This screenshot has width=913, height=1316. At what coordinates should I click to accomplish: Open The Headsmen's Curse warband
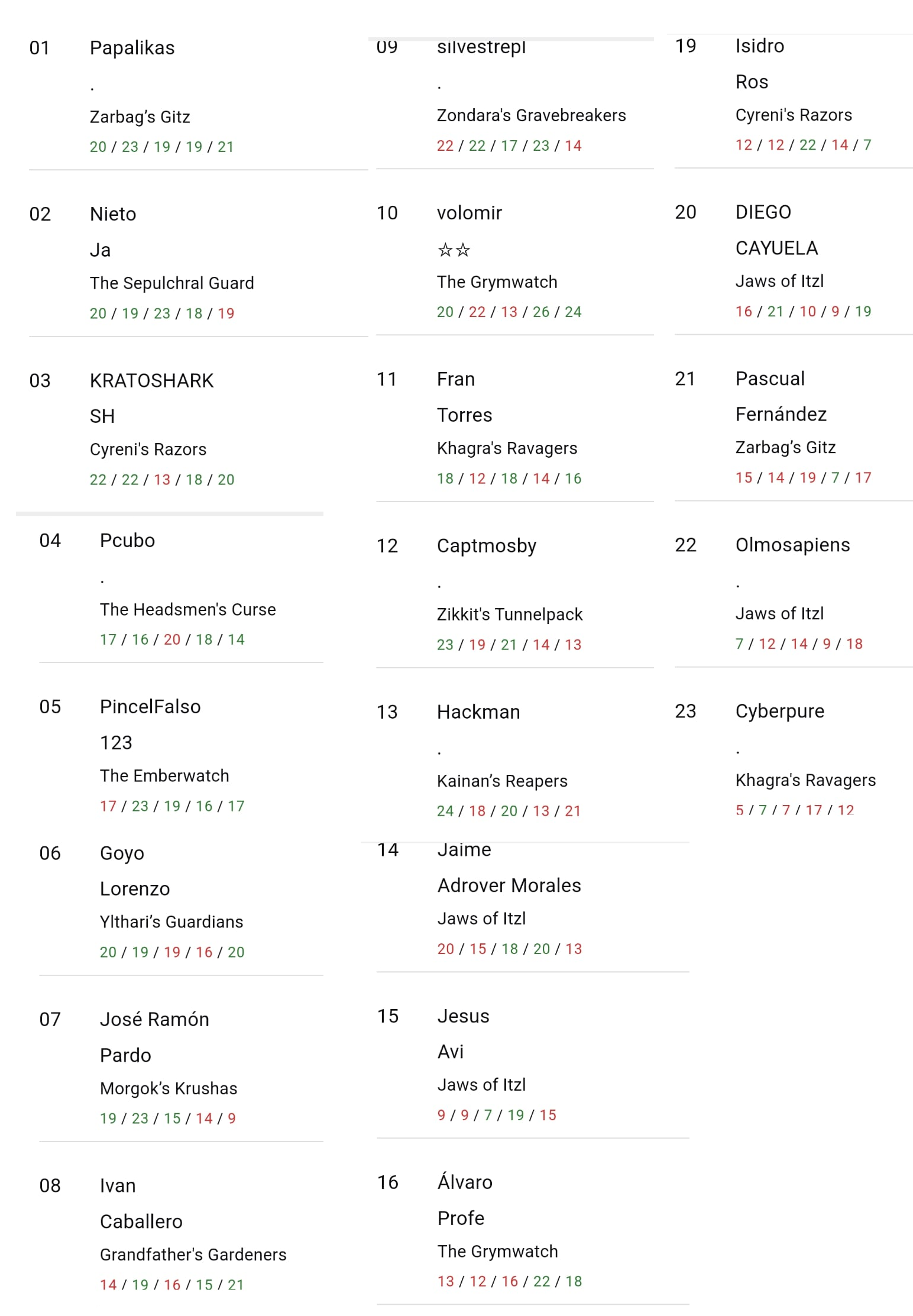point(187,610)
